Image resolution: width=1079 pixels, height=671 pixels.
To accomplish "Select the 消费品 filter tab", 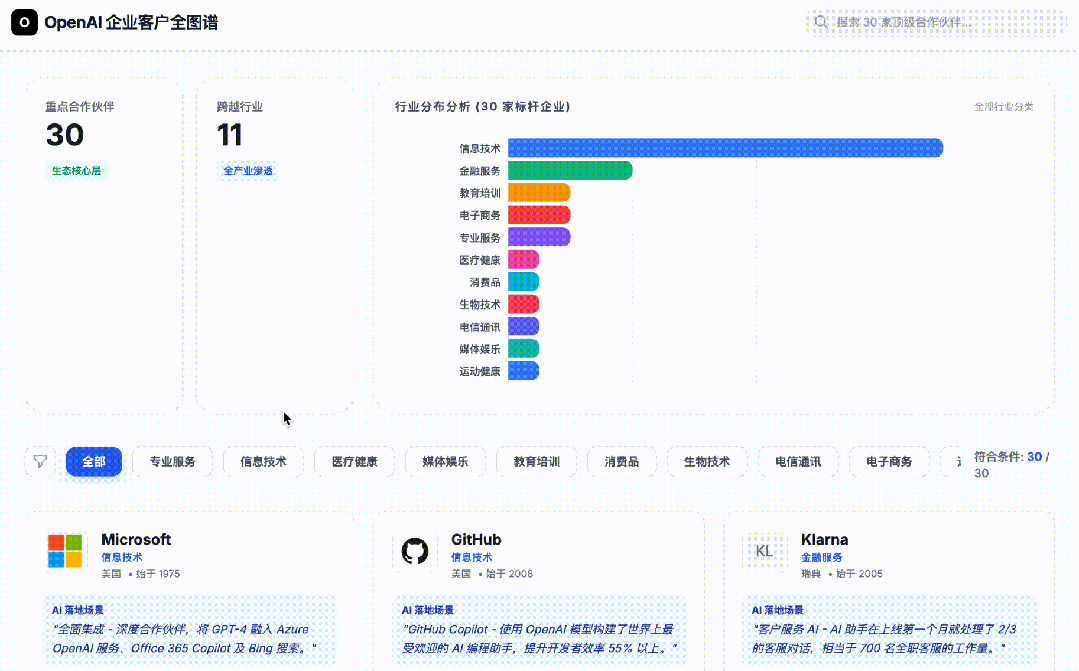I will [x=622, y=462].
